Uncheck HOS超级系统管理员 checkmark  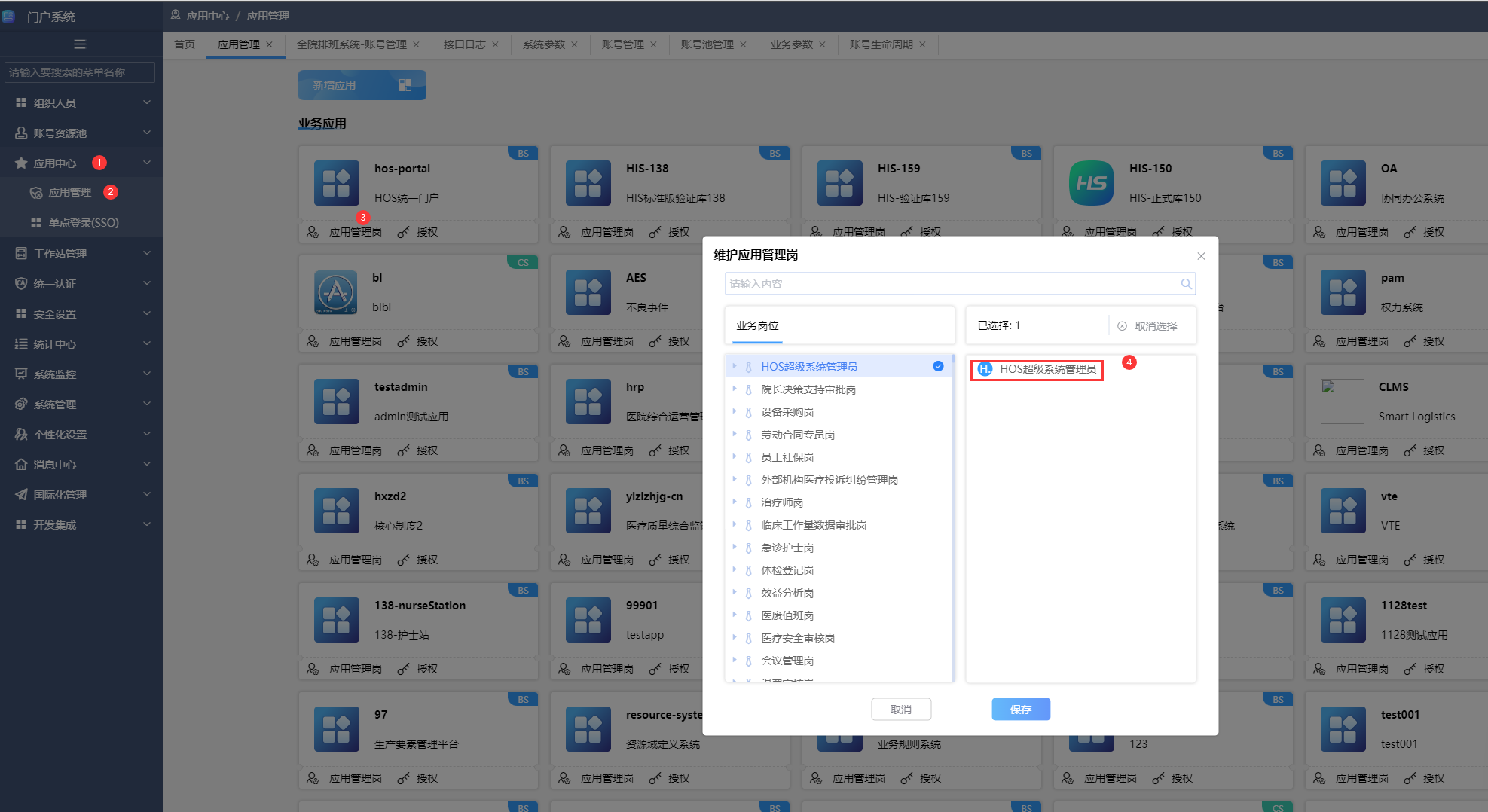pyautogui.click(x=938, y=366)
